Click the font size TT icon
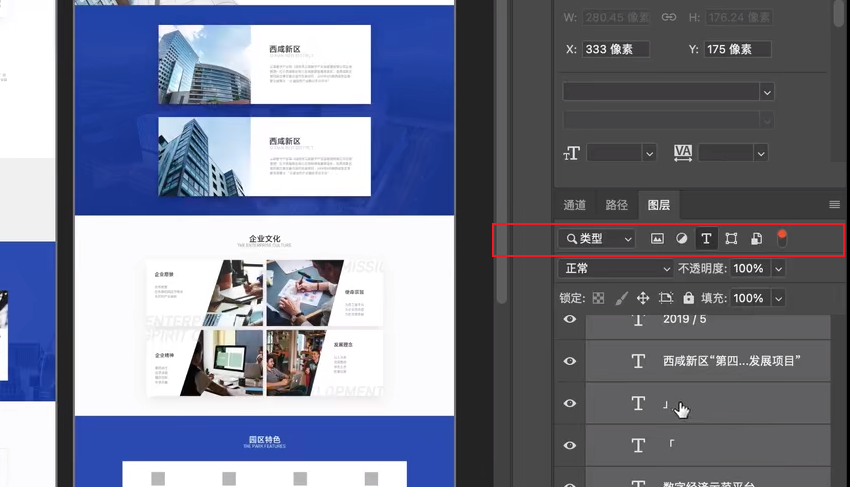Viewport: 850px width, 487px height. 571,153
